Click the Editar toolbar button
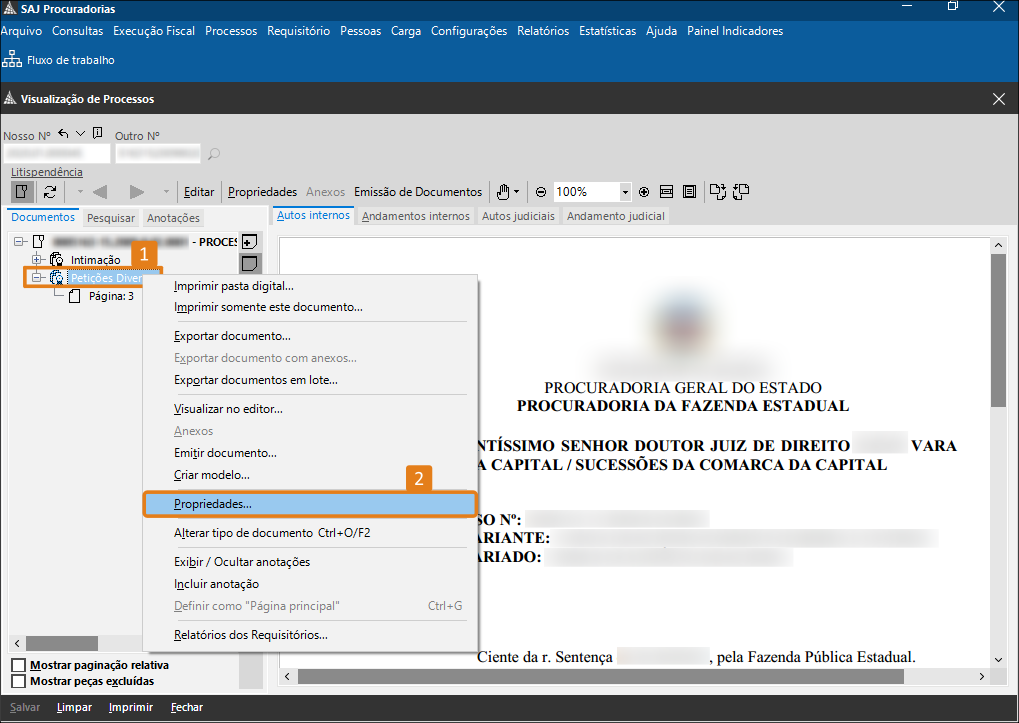 click(x=199, y=192)
